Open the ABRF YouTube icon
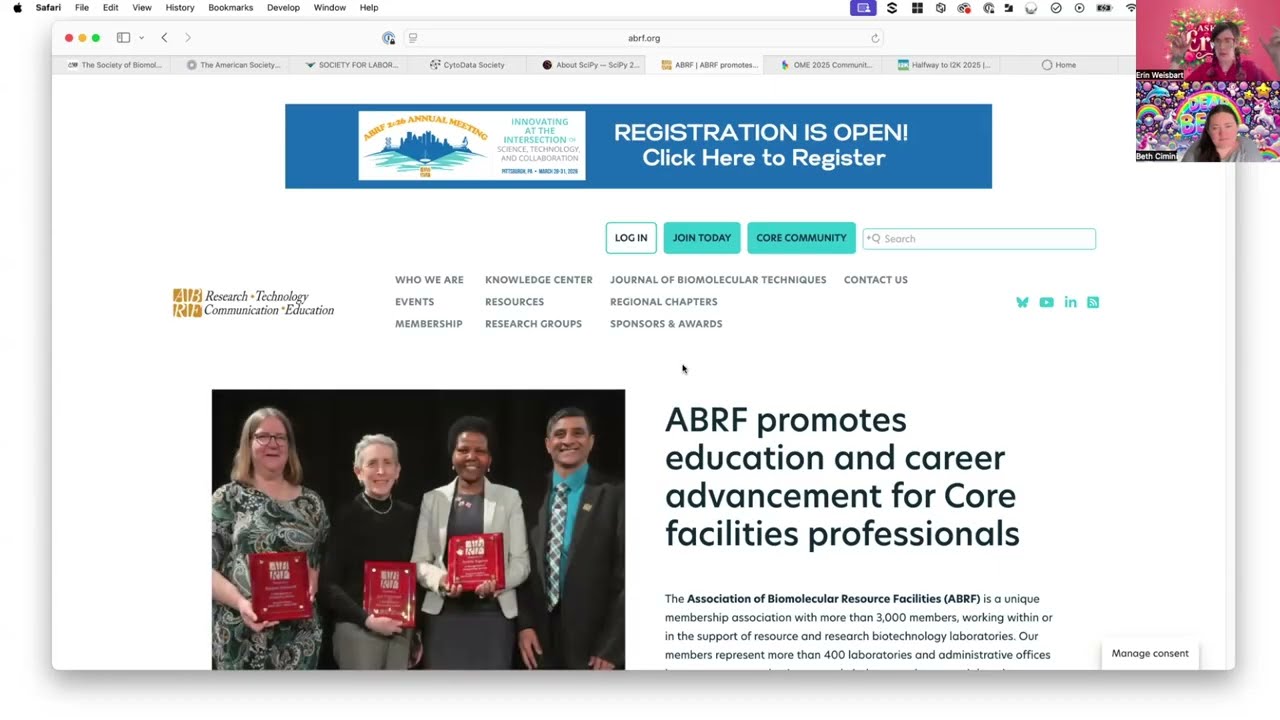Image resolution: width=1280 pixels, height=720 pixels. tap(1046, 302)
